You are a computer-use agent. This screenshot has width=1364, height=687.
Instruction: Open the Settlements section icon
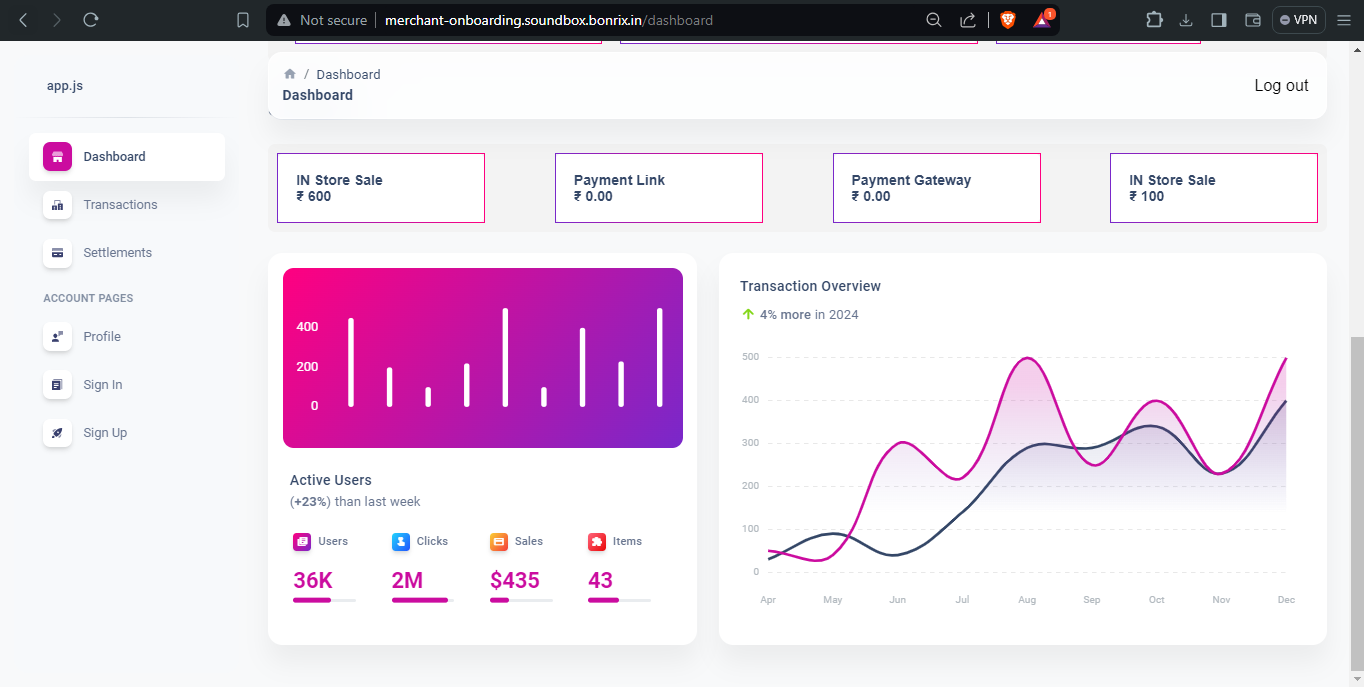point(57,252)
